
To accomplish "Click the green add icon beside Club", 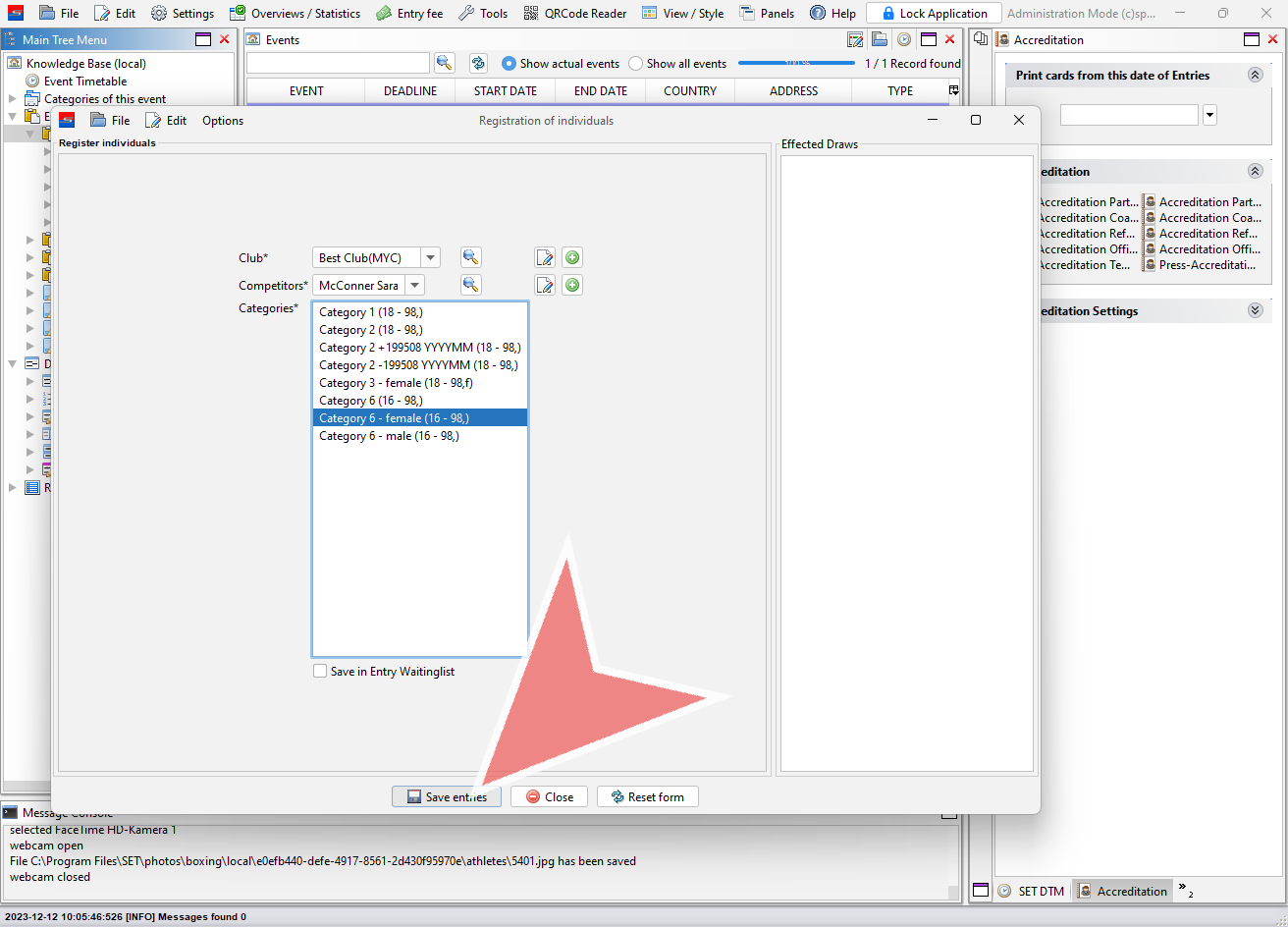I will 572,257.
